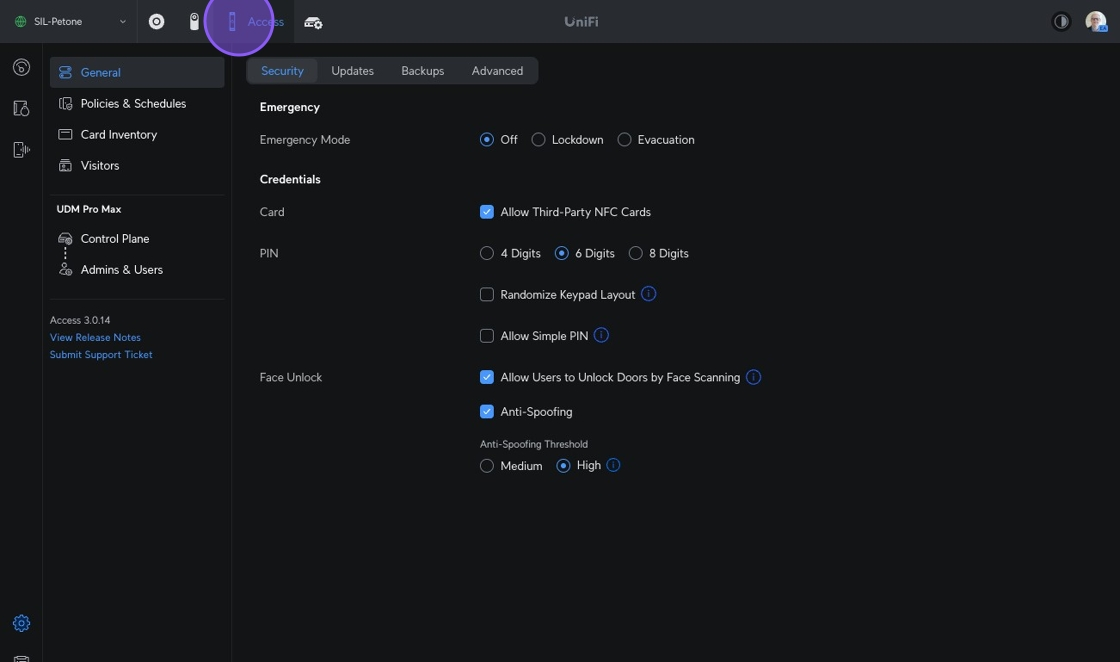Click the settings gear in left rail
1120x662 pixels.
click(21, 623)
